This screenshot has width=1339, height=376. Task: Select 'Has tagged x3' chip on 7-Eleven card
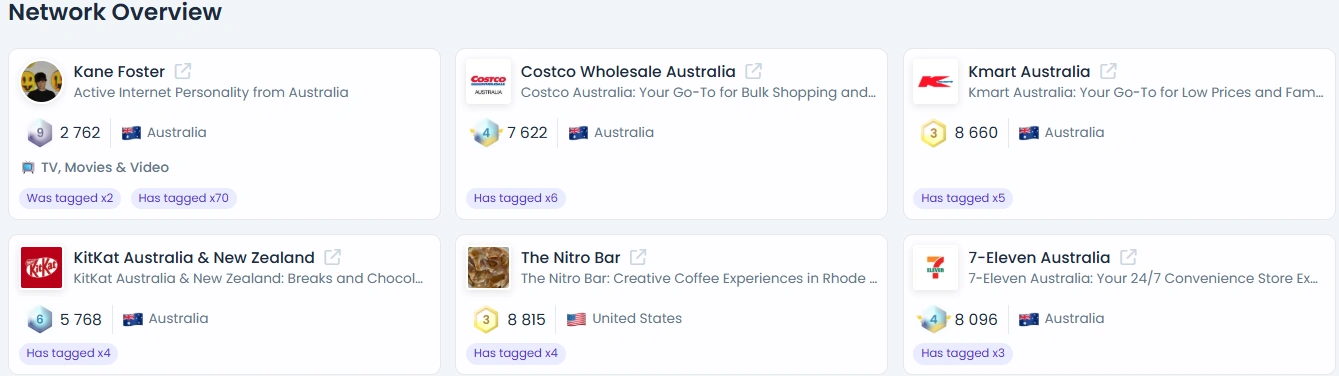point(963,353)
